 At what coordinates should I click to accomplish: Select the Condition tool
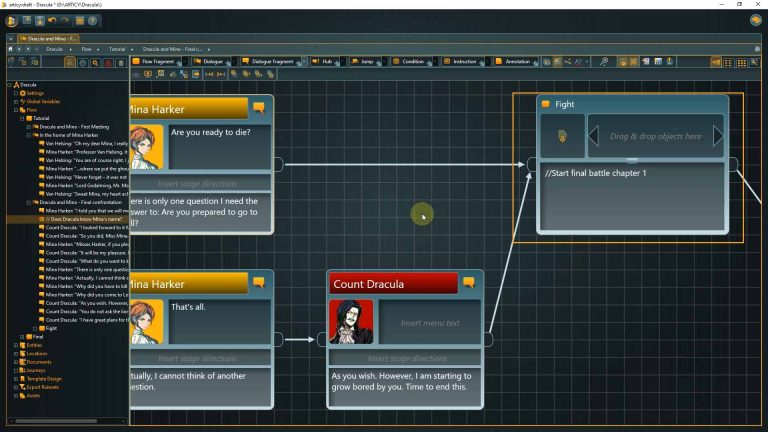tap(409, 61)
